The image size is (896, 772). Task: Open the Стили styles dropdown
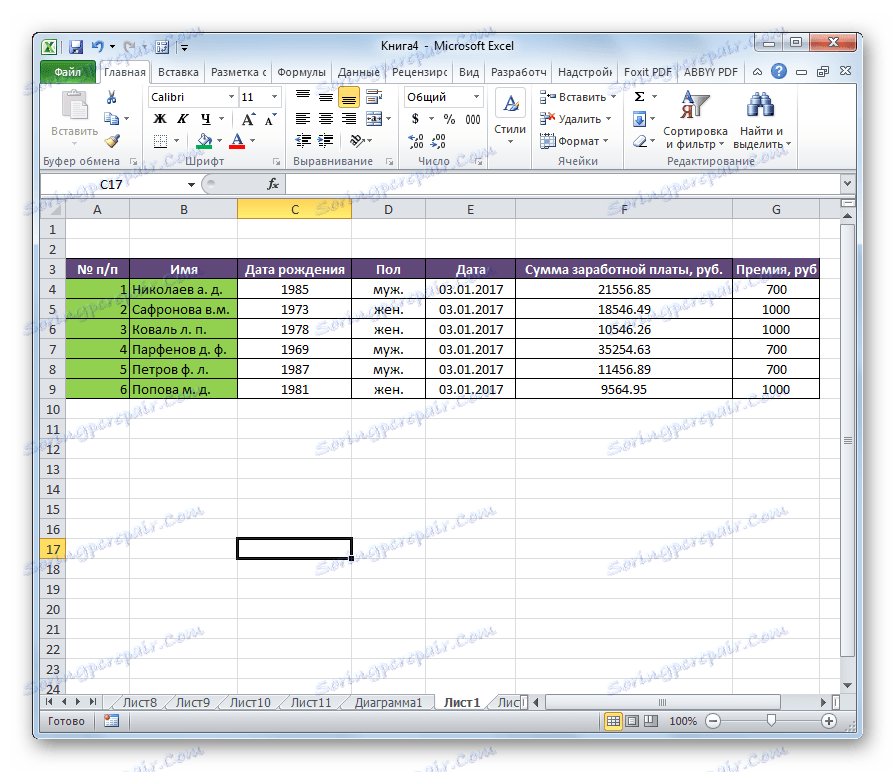[510, 117]
